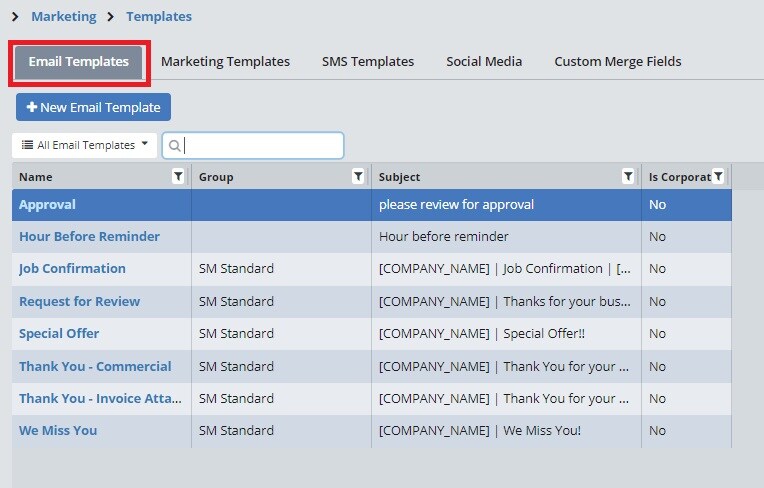Open the Subject column filter icon
Screen dimensions: 764x488
(x=628, y=177)
